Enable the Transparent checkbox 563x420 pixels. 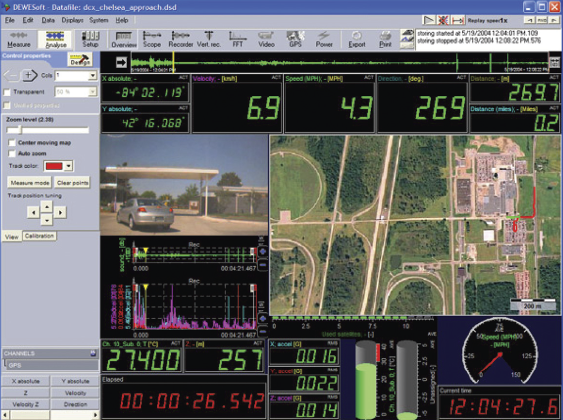pos(7,92)
